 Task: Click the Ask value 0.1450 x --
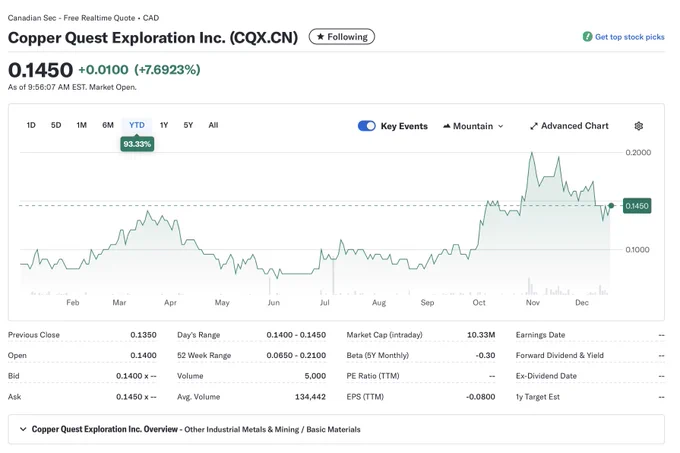pos(136,397)
